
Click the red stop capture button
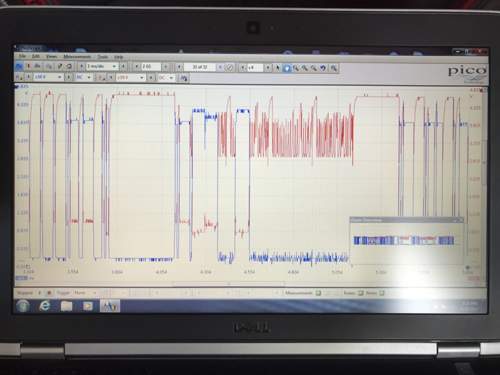point(49,293)
